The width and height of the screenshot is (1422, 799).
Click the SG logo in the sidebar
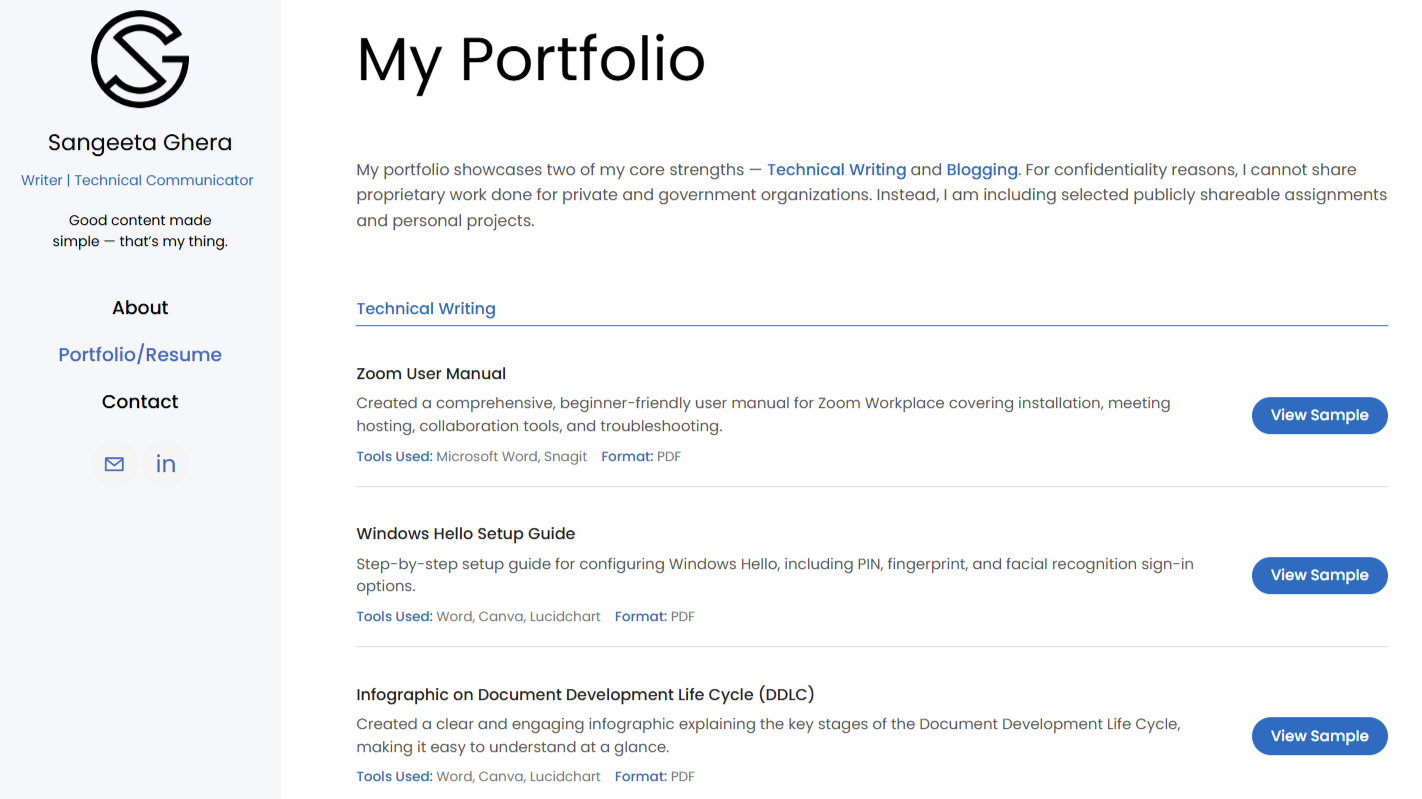click(x=140, y=59)
